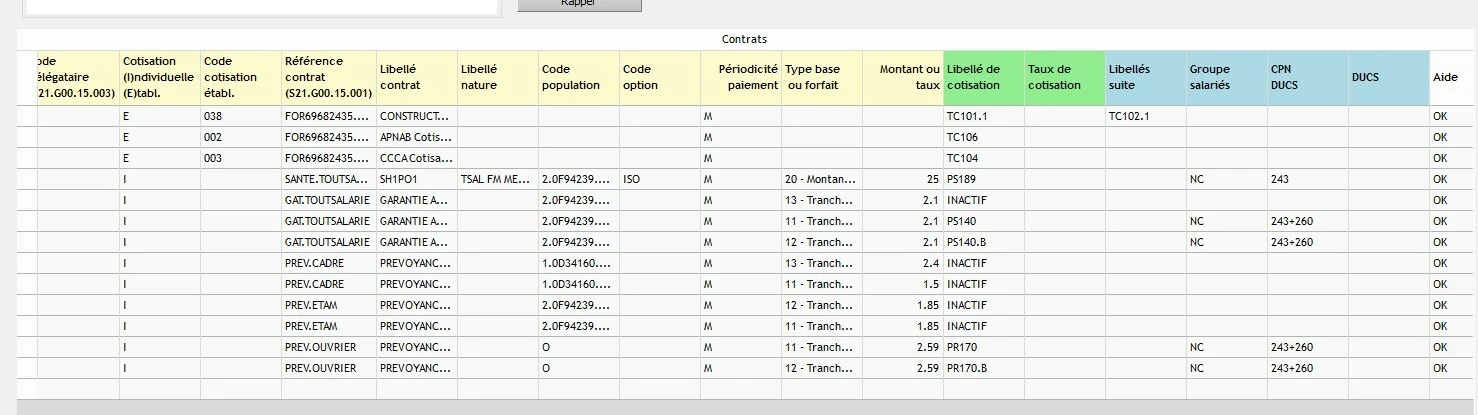Select the Montant ou taux column header
The width and height of the screenshot is (1478, 415).
[902, 77]
